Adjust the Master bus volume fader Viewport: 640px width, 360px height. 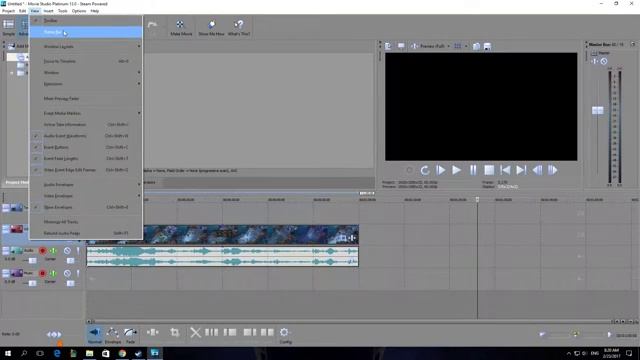pos(598,111)
